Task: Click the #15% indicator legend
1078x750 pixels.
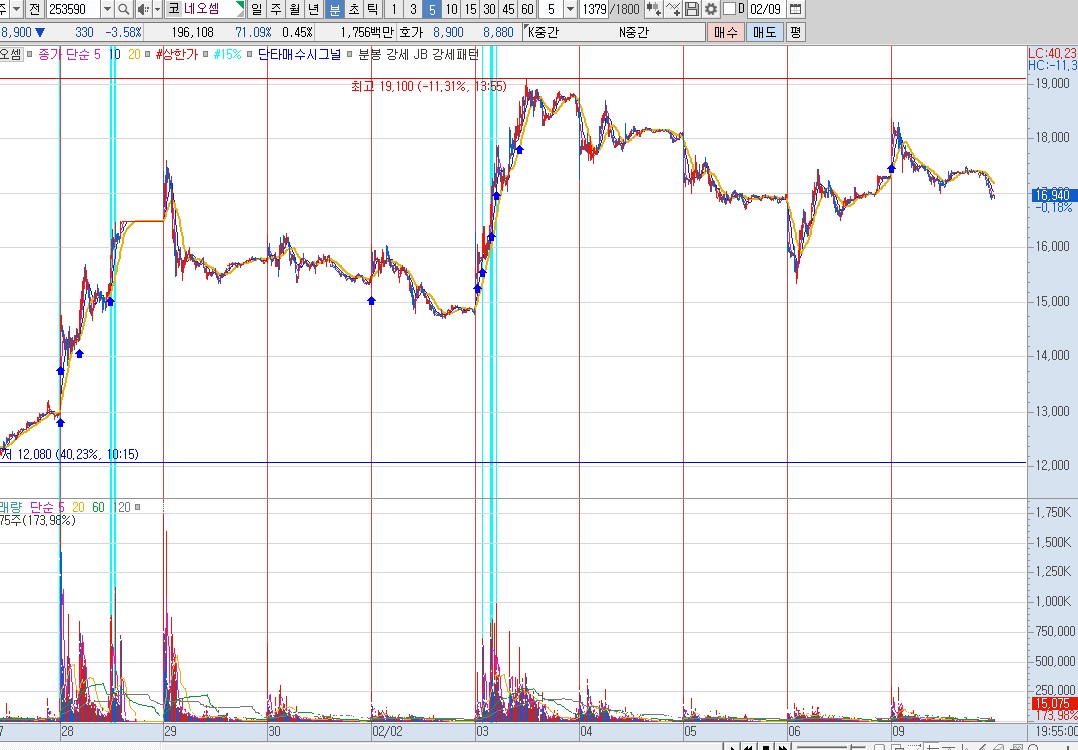Action: (x=228, y=54)
